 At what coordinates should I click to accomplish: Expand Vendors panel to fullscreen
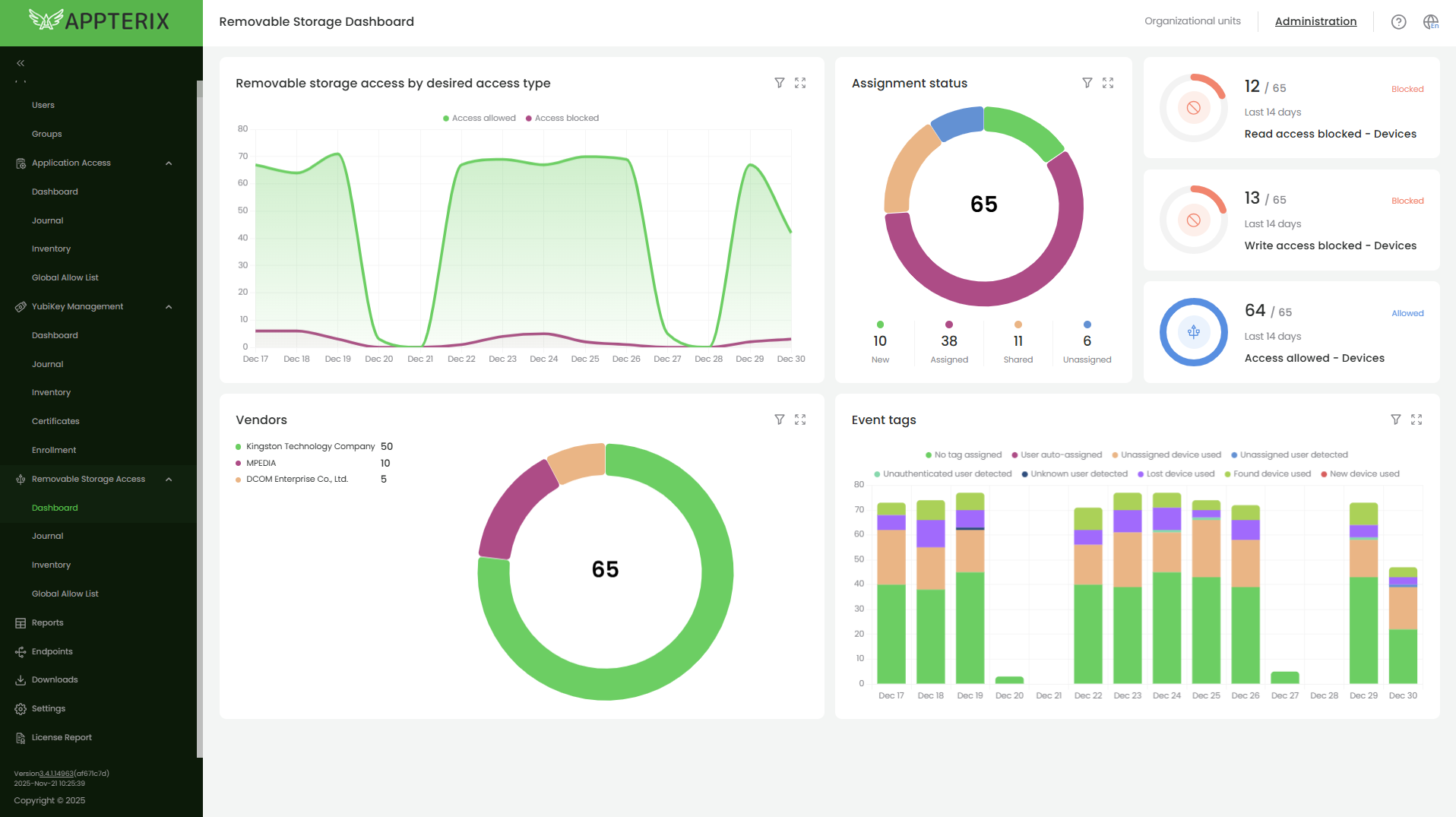point(800,420)
